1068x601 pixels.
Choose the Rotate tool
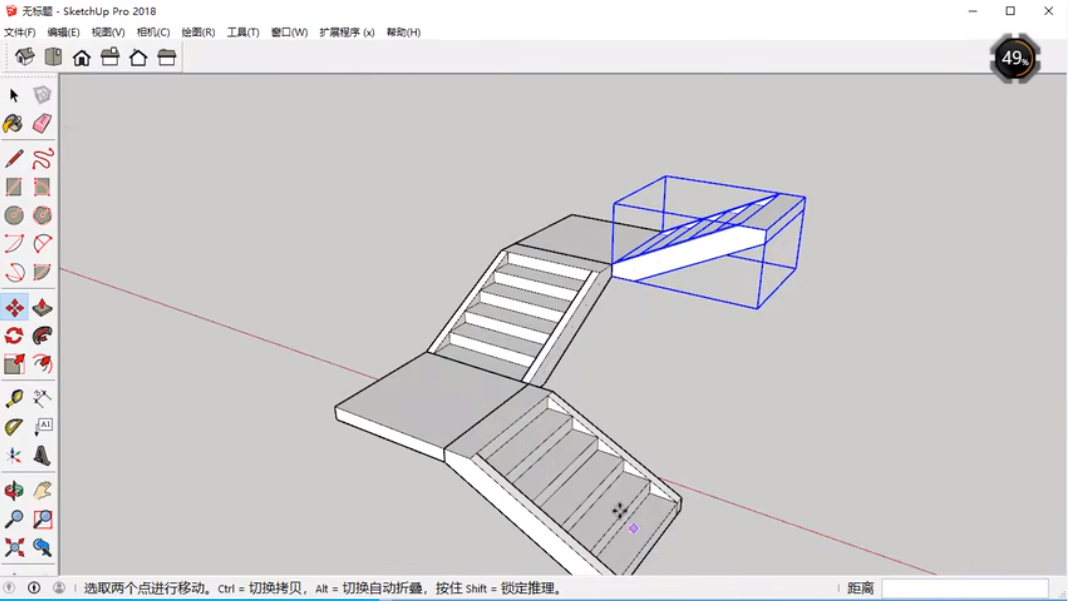pyautogui.click(x=14, y=336)
